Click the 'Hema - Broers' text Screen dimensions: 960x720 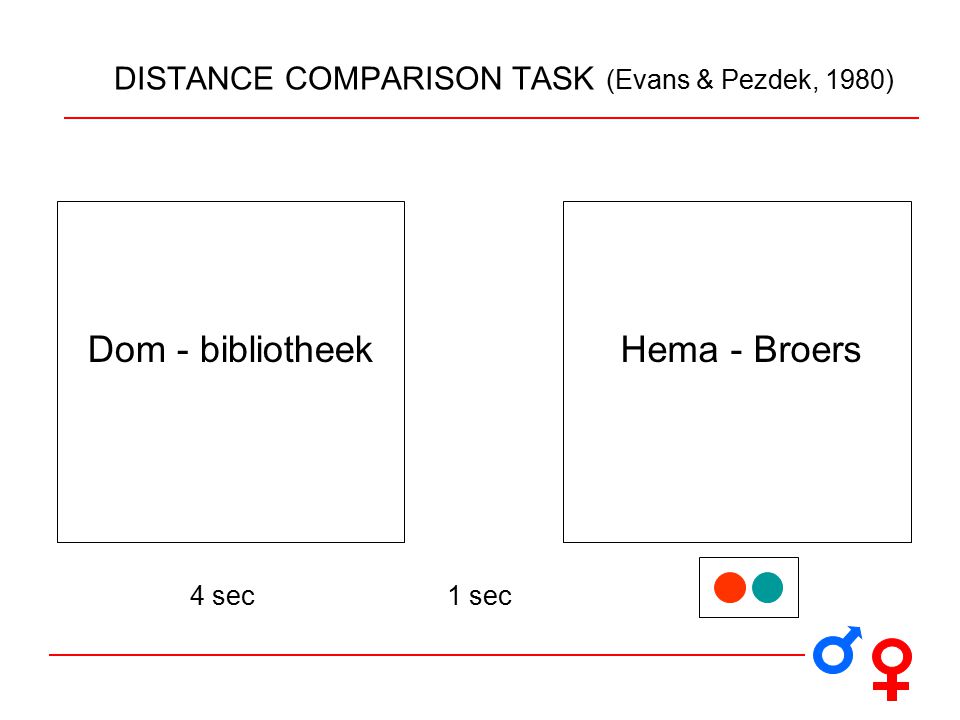(741, 350)
